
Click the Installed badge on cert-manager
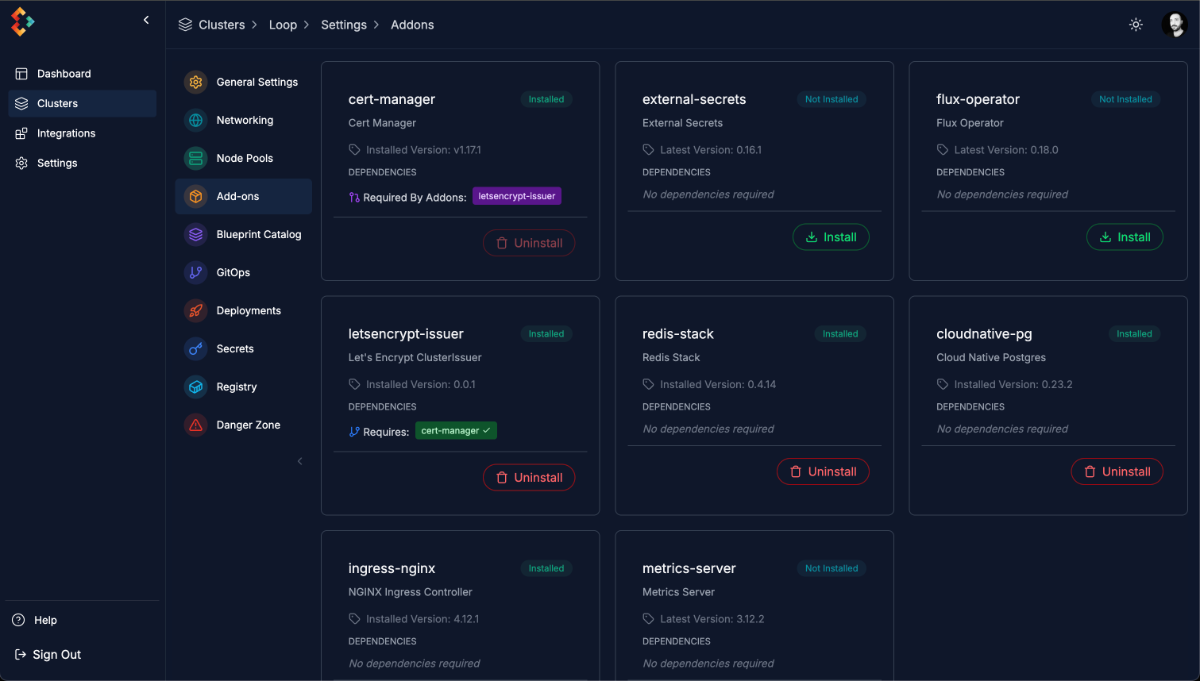(546, 99)
